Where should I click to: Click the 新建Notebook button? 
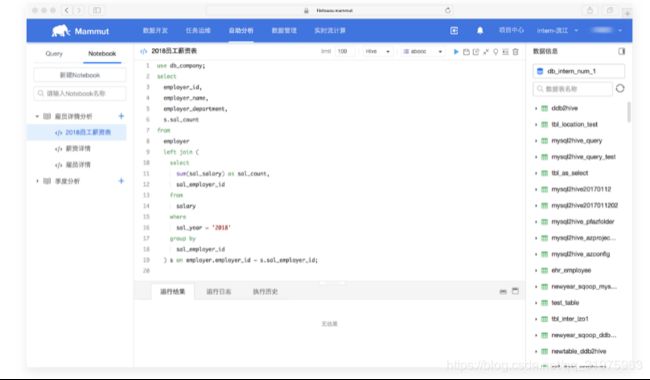coord(80,75)
